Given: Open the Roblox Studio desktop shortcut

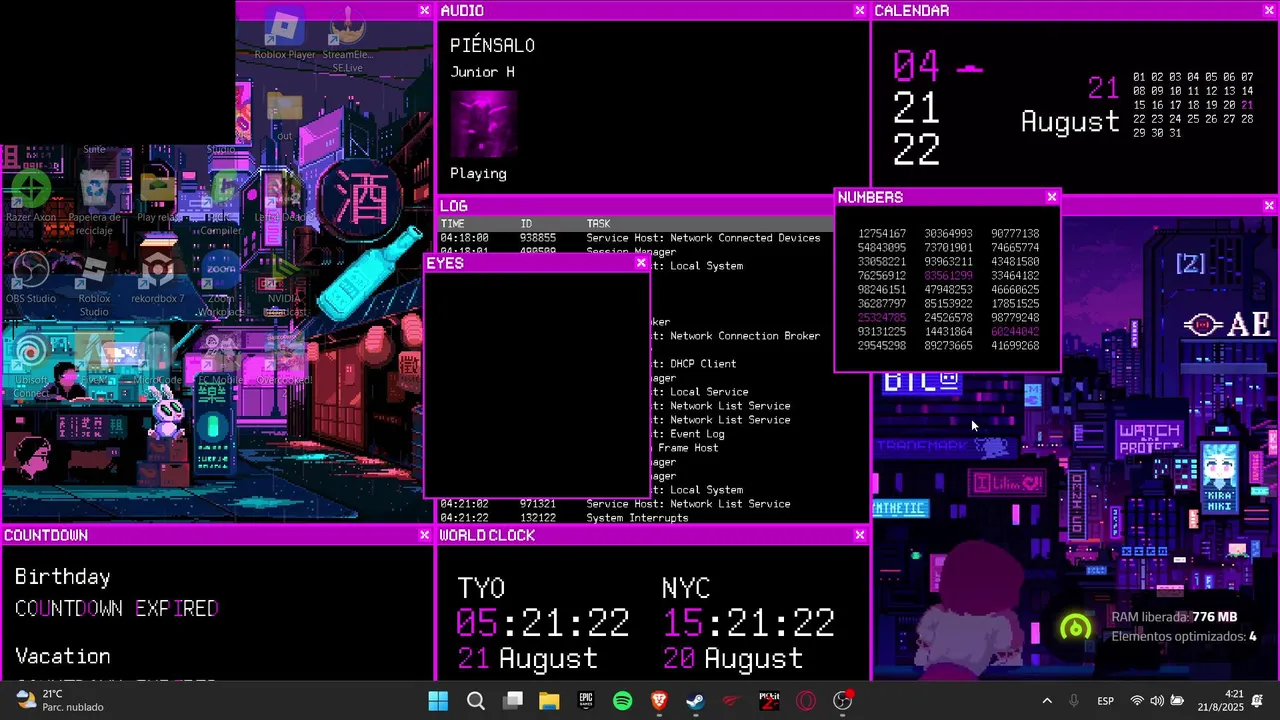Looking at the screenshot, I should [x=94, y=283].
